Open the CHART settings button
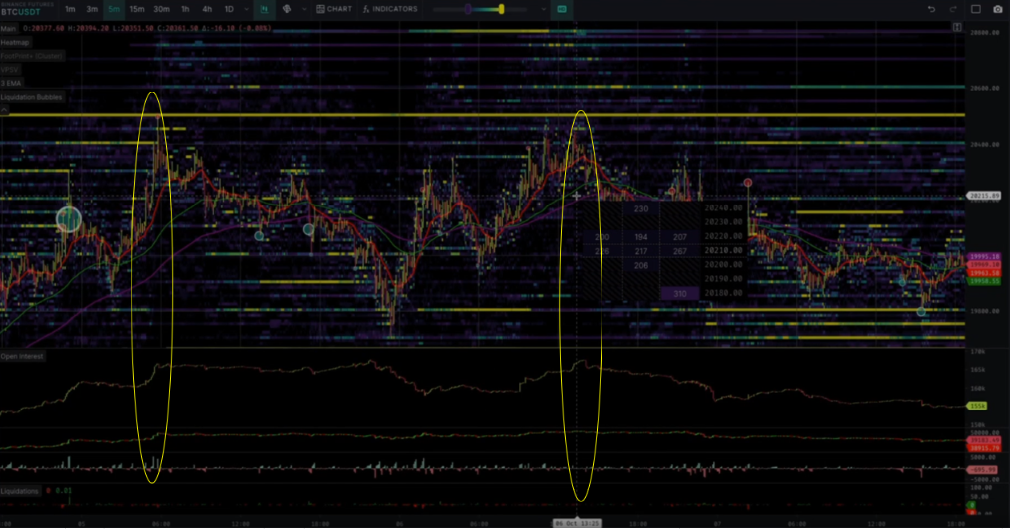The image size is (1010, 529). (334, 9)
